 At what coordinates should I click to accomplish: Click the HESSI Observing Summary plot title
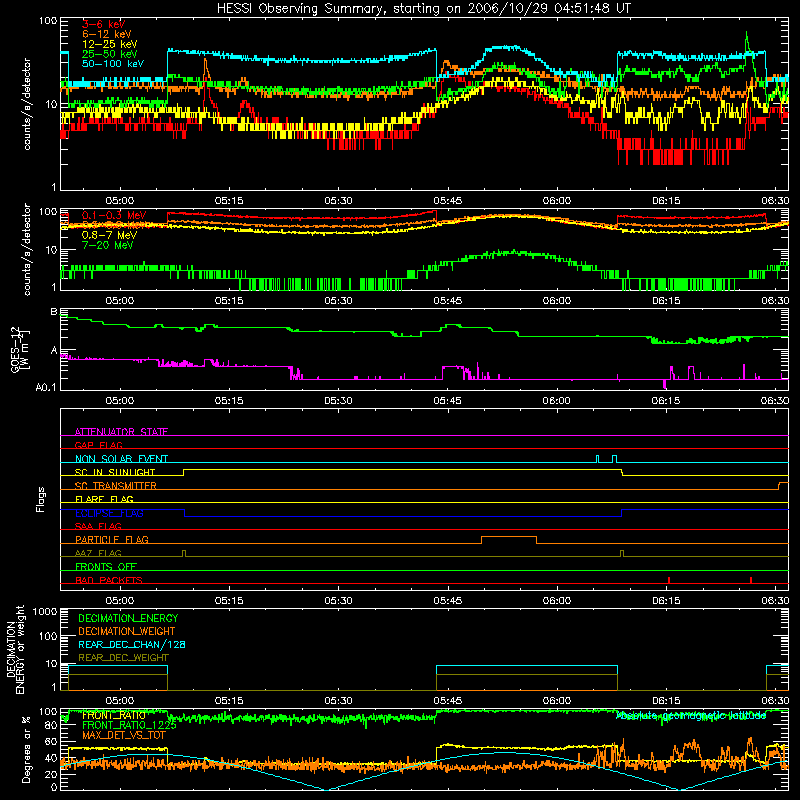[424, 8]
